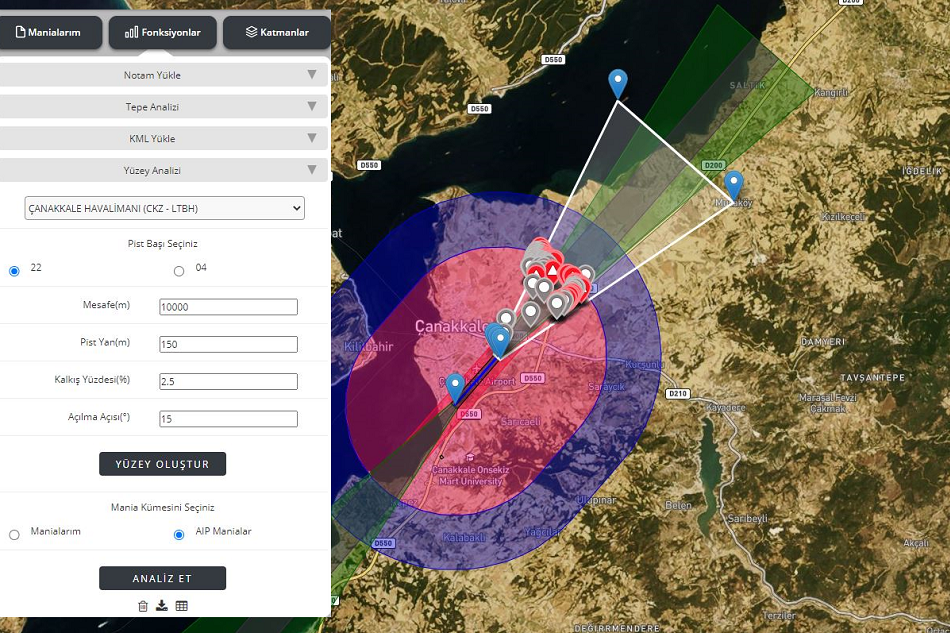Open the Katmanlar layers tab
The width and height of the screenshot is (950, 633).
point(277,33)
